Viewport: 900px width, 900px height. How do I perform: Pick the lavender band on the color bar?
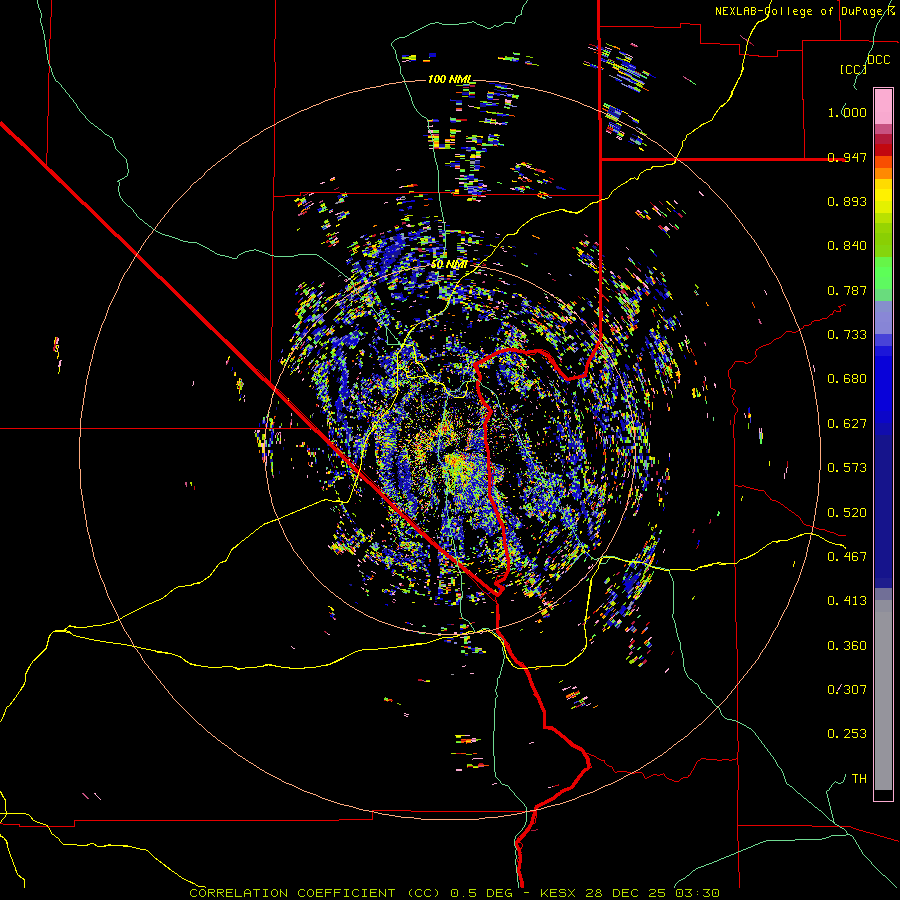point(883,317)
